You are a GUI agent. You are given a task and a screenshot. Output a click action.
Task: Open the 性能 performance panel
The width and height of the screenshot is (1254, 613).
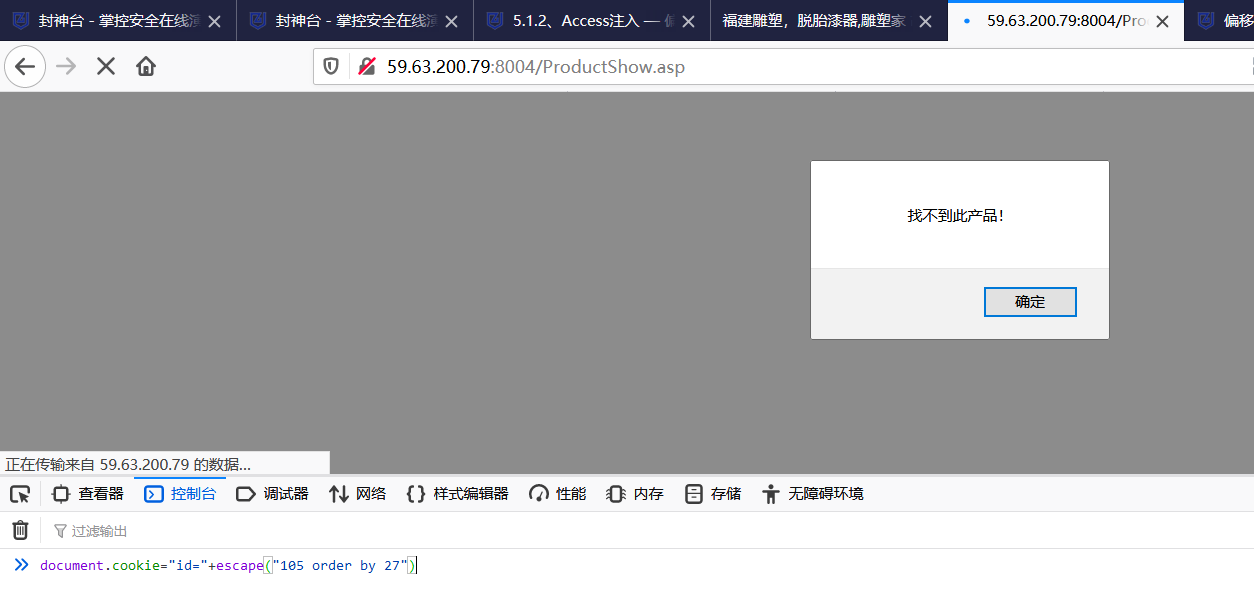(x=558, y=494)
